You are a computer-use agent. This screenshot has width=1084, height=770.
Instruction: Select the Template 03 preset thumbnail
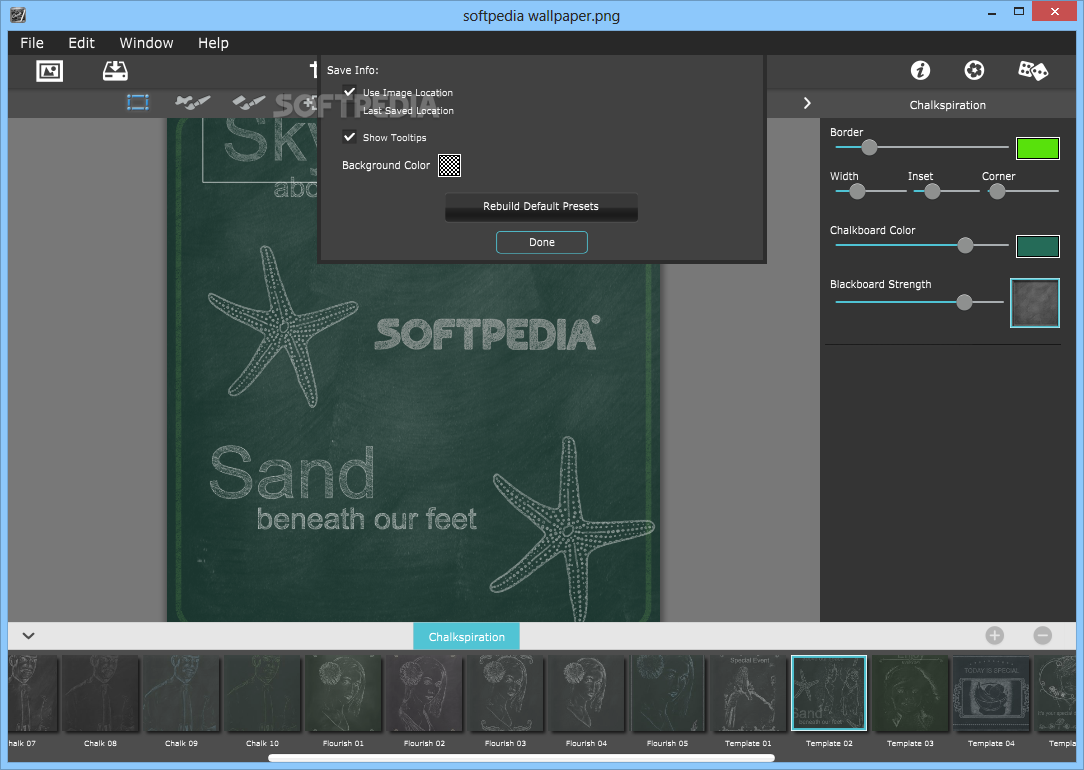tap(910, 693)
